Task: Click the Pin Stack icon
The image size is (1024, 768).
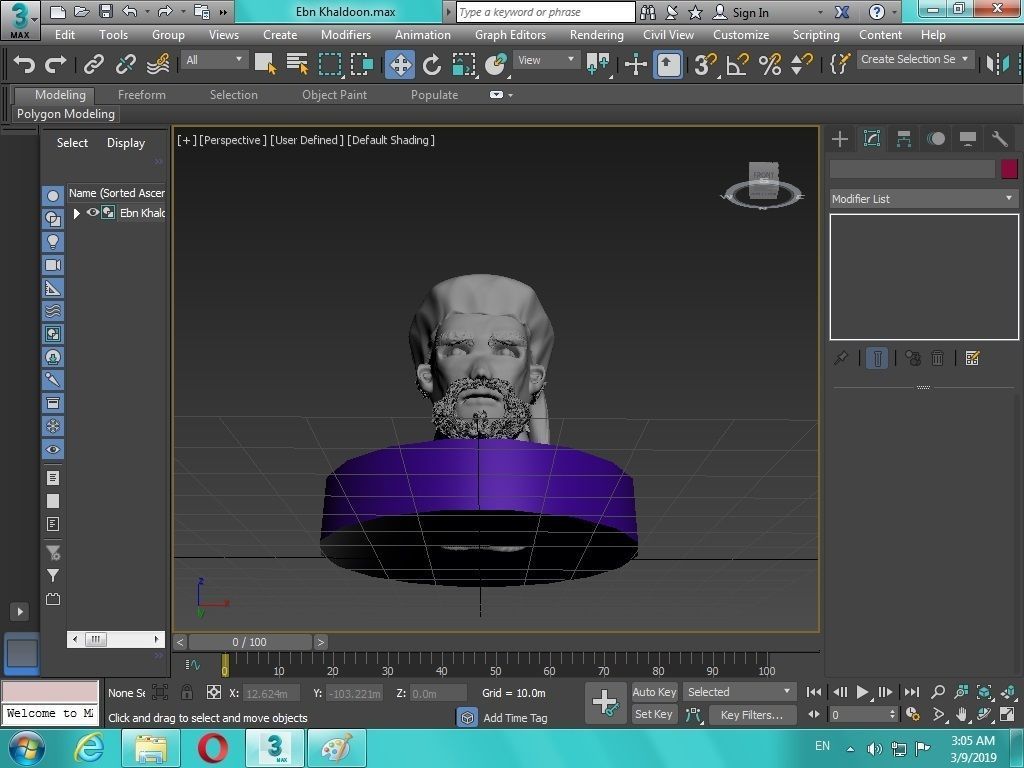Action: (841, 358)
